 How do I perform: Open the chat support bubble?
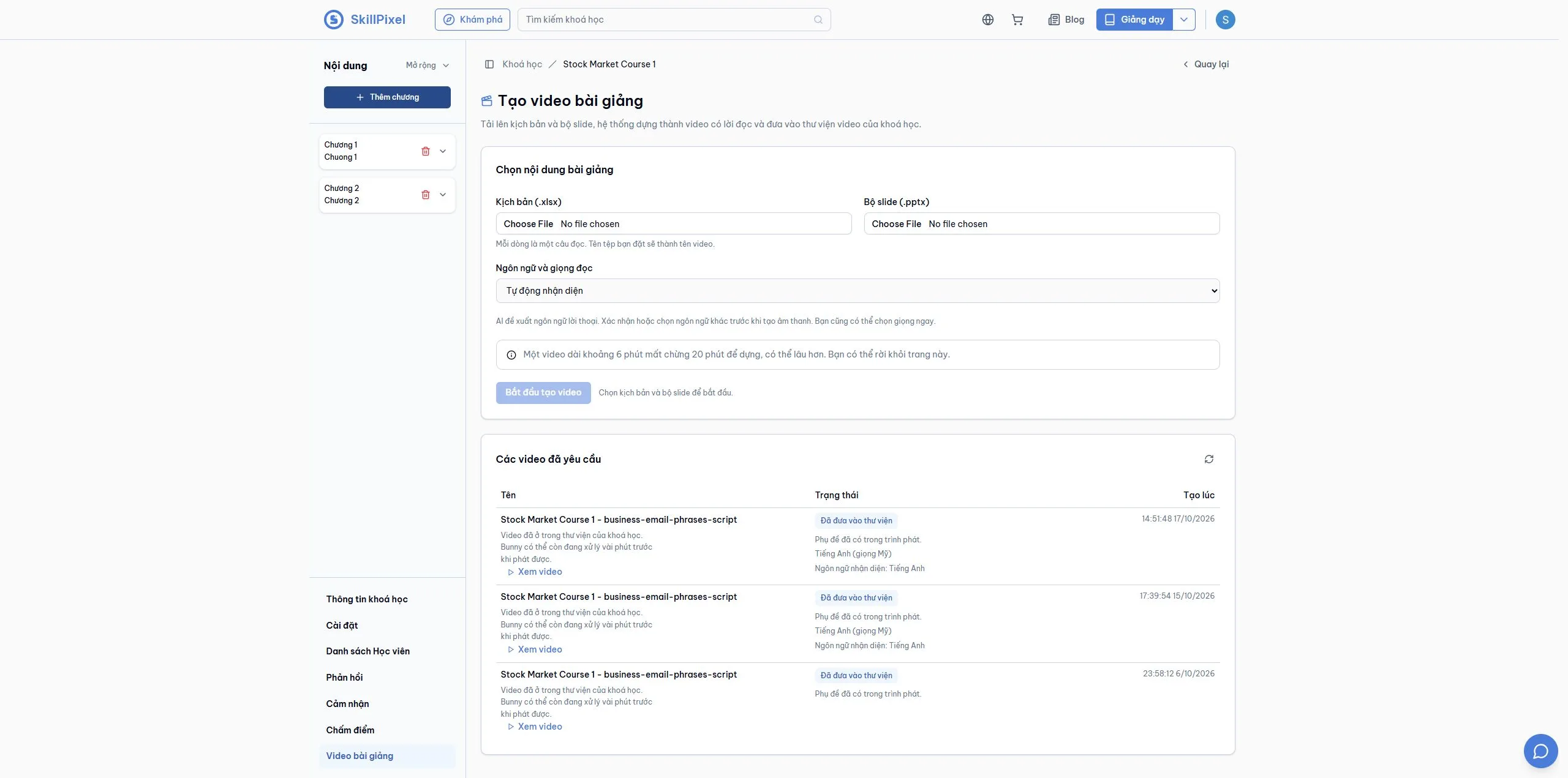tap(1541, 751)
